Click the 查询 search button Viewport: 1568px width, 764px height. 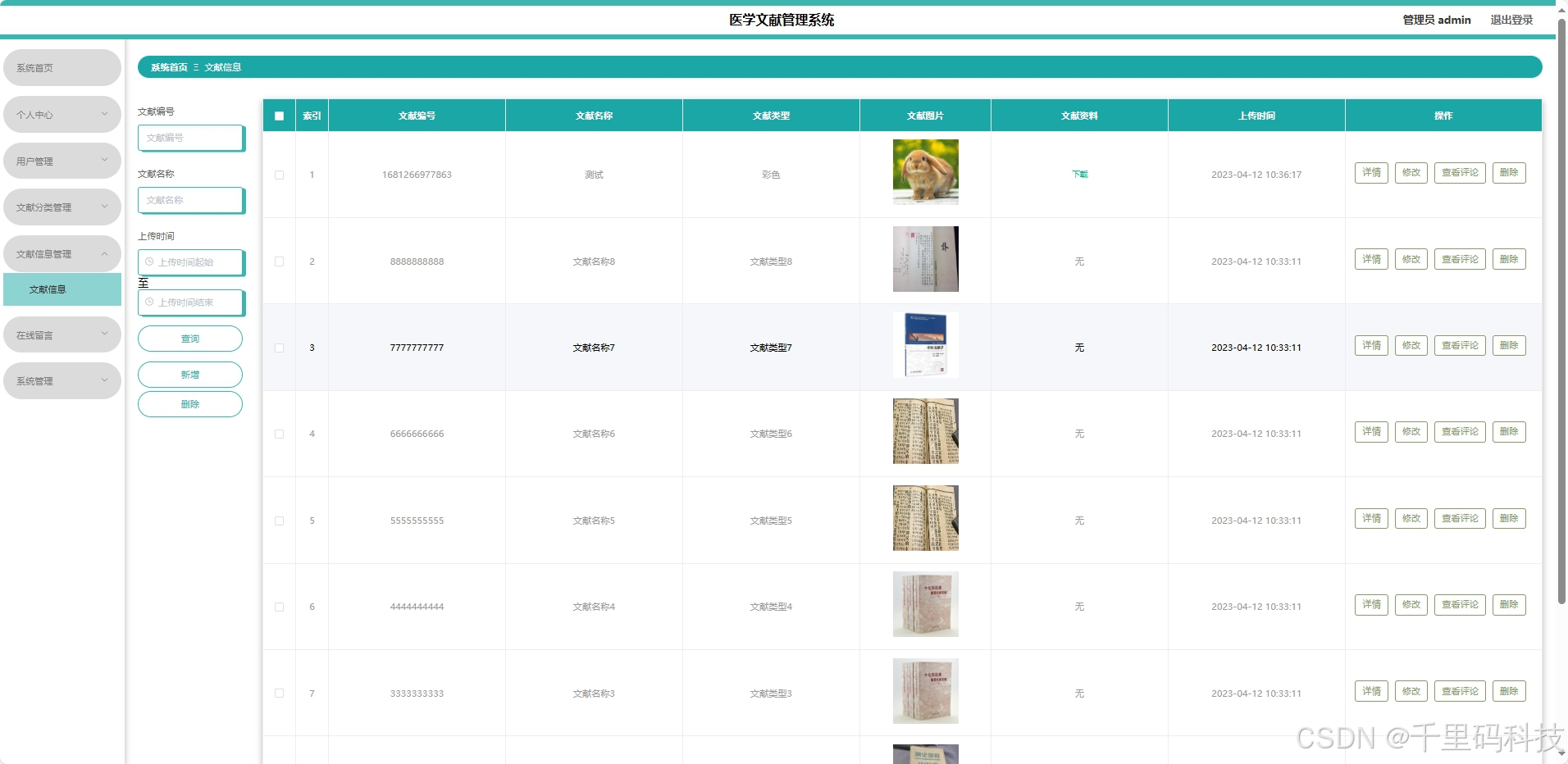pos(190,339)
